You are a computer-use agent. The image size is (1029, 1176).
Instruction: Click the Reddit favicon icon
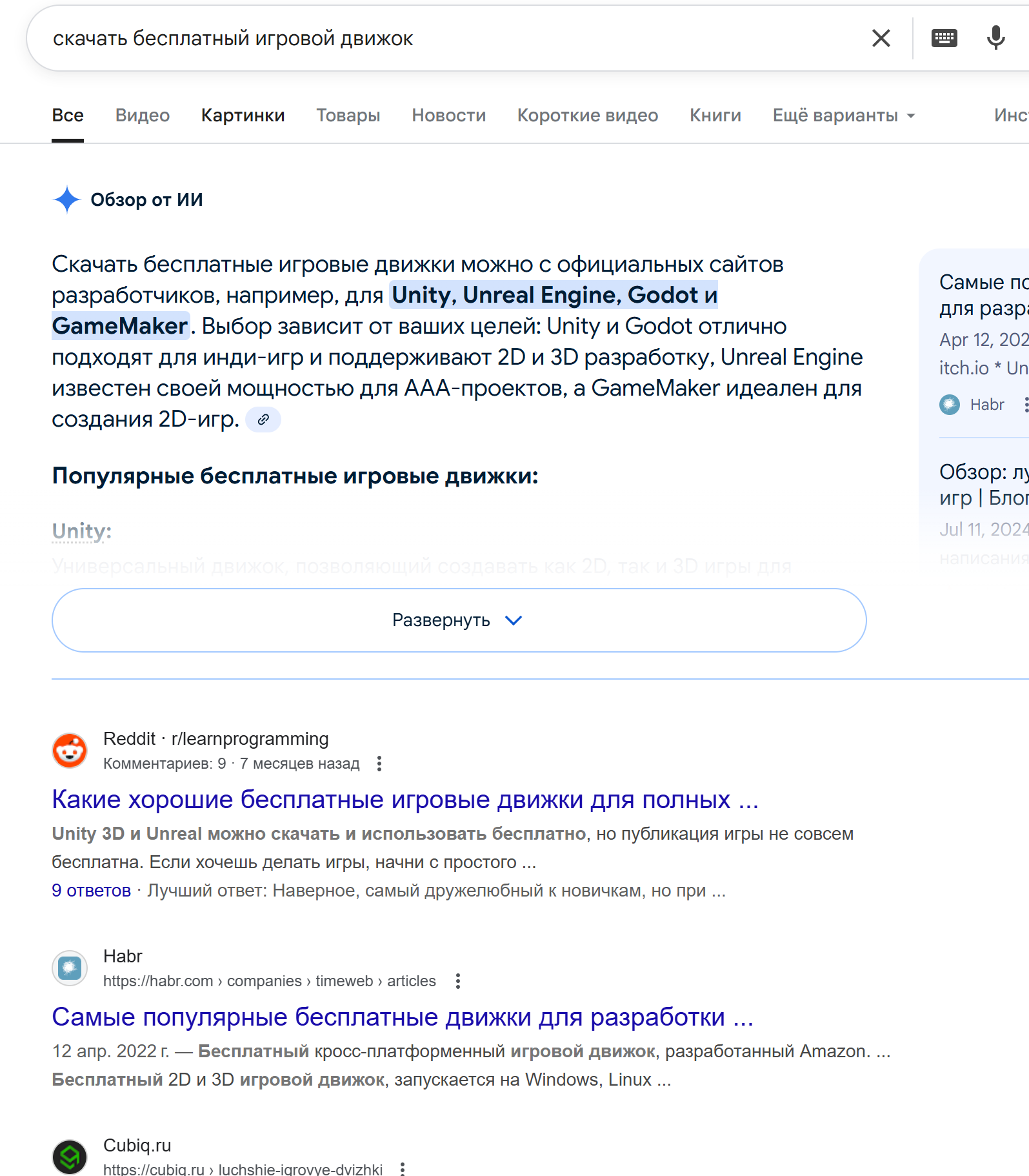click(x=70, y=751)
